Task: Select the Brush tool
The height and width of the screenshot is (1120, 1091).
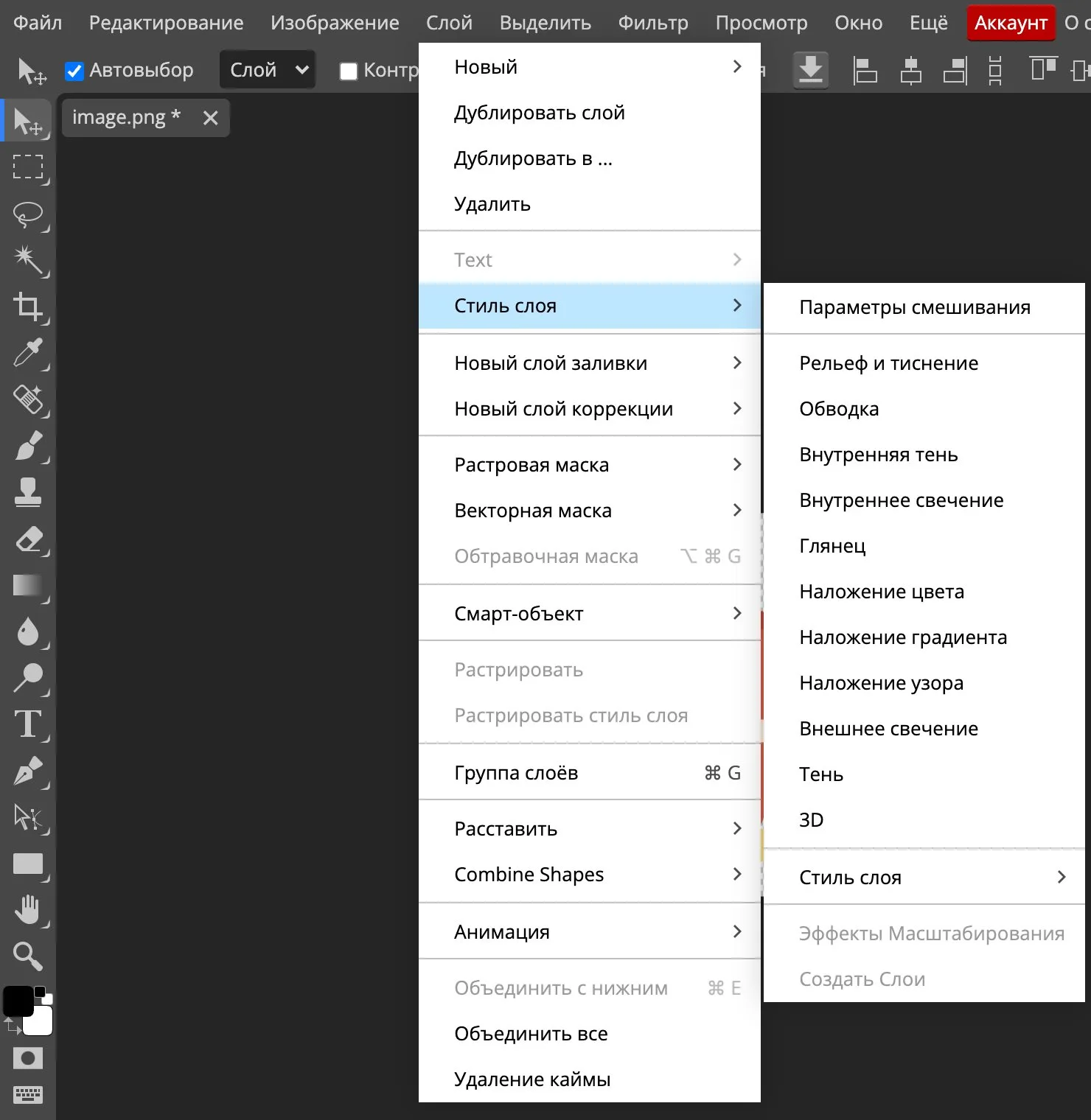Action: [x=28, y=446]
